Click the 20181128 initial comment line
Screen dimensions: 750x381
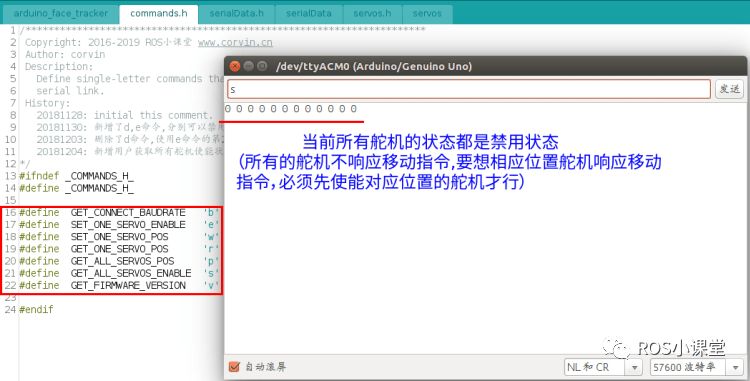point(124,115)
